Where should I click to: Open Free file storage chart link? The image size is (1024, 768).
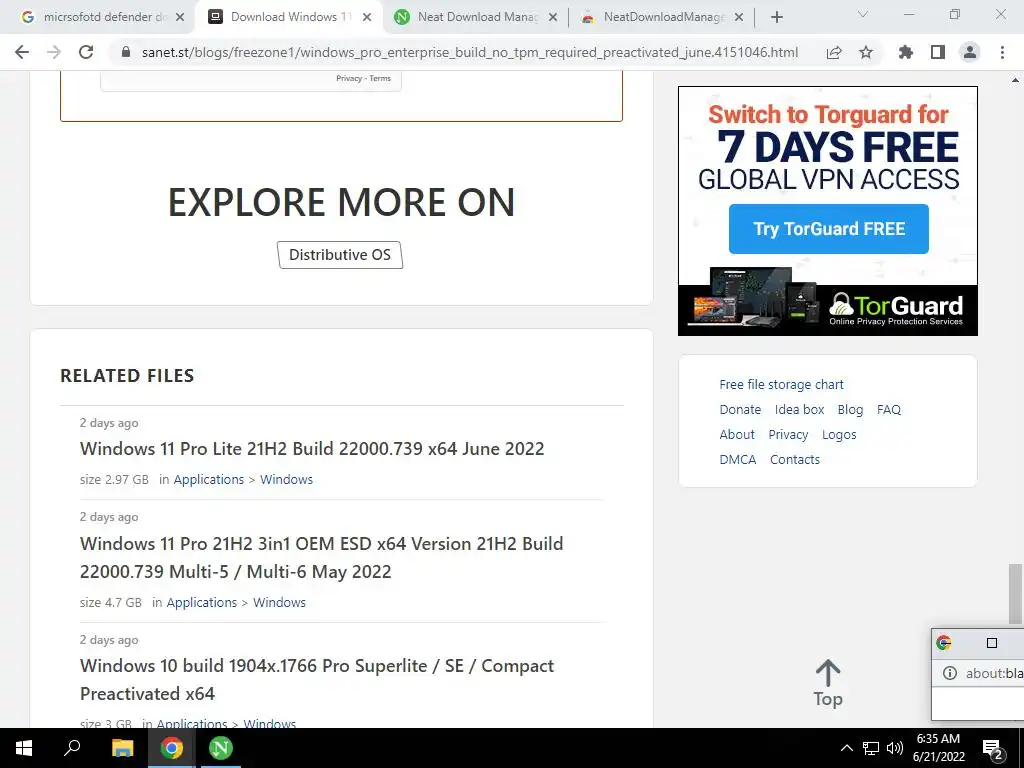(x=781, y=385)
